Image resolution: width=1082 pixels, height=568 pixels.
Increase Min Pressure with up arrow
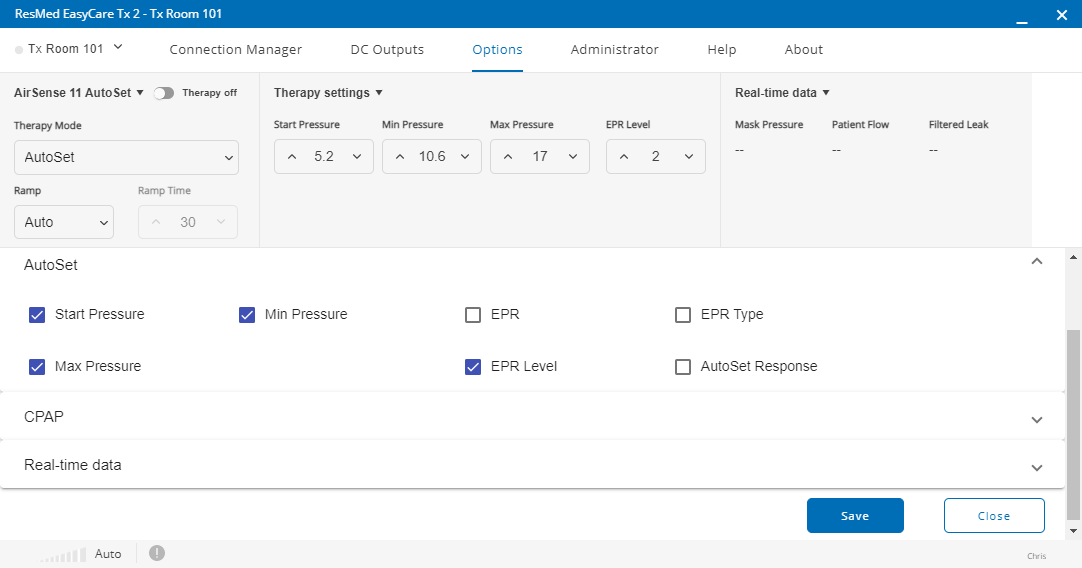[x=400, y=157]
